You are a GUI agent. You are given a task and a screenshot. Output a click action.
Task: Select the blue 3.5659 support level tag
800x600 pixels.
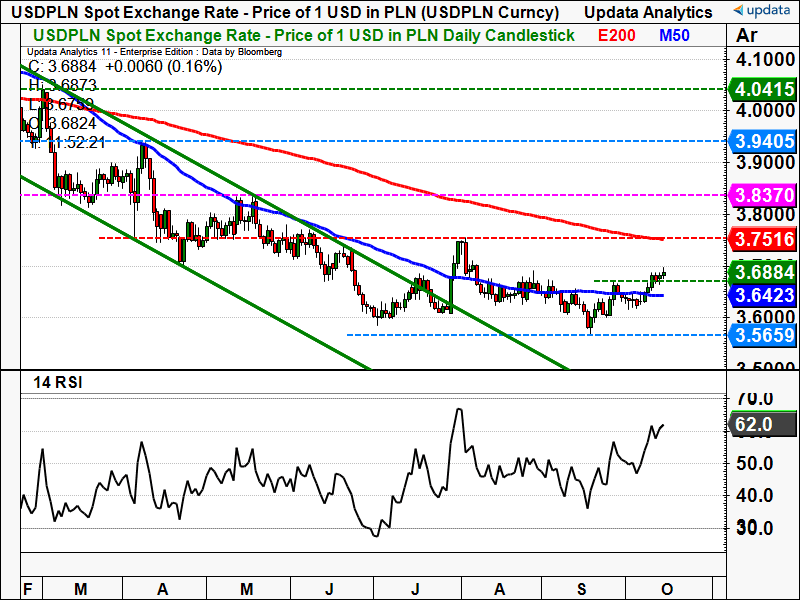[x=763, y=335]
